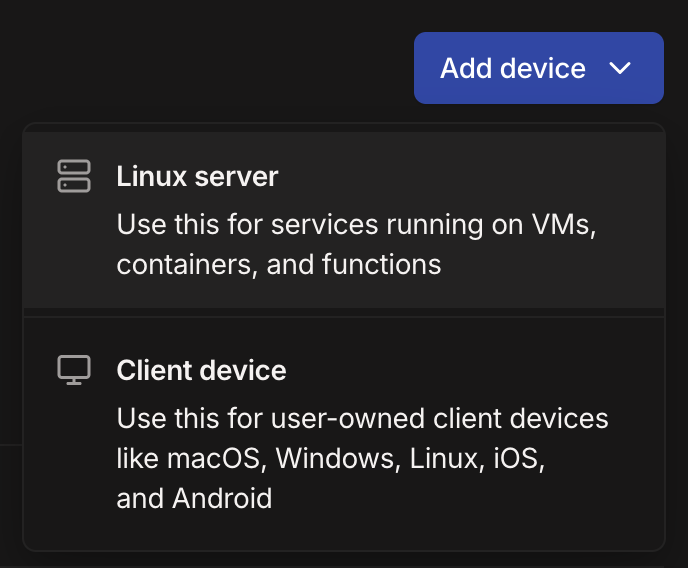Viewport: 688px width, 568px height.
Task: Click the "Linux server" heading text
Action: point(197,177)
